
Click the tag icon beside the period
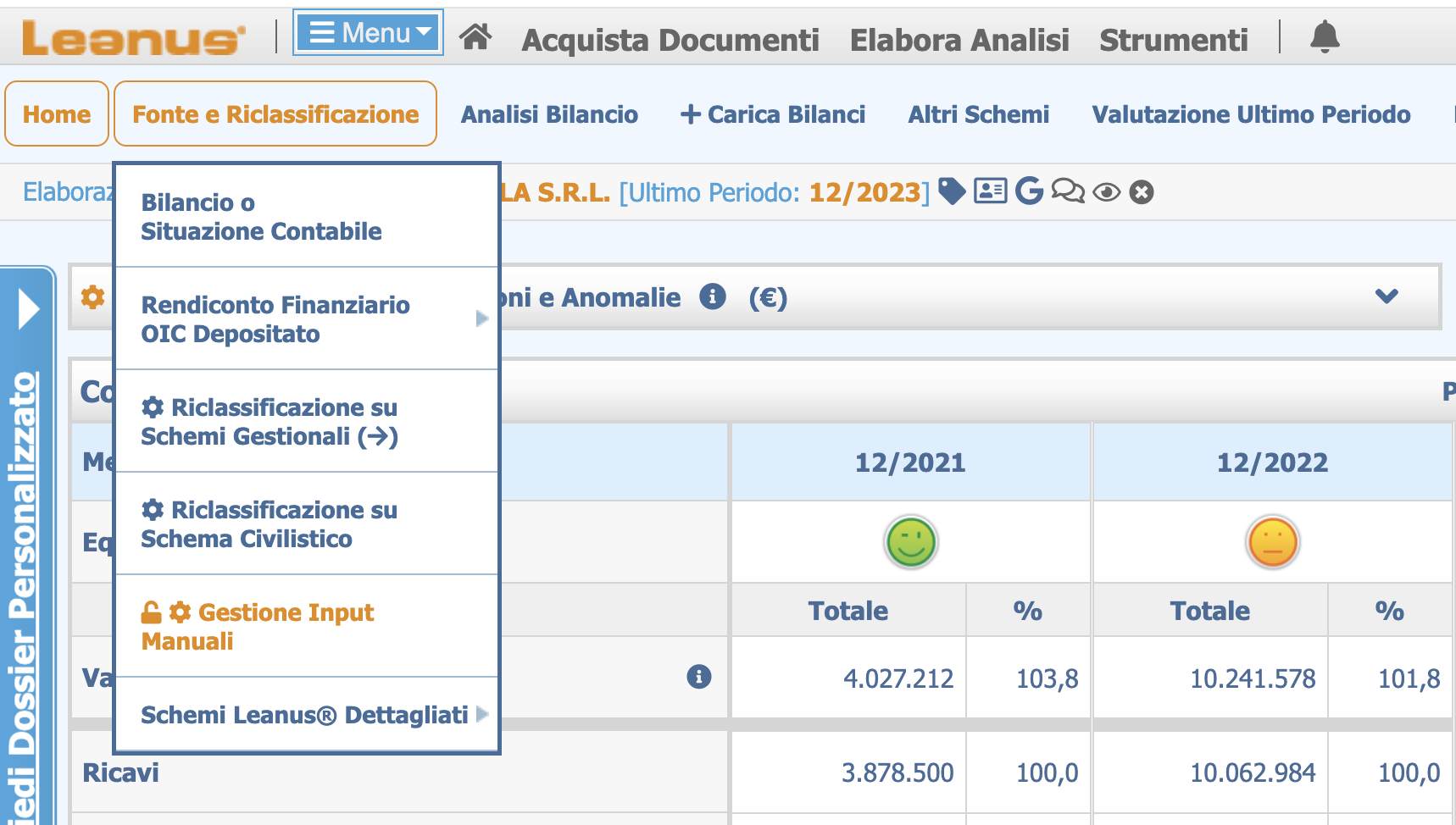(952, 191)
